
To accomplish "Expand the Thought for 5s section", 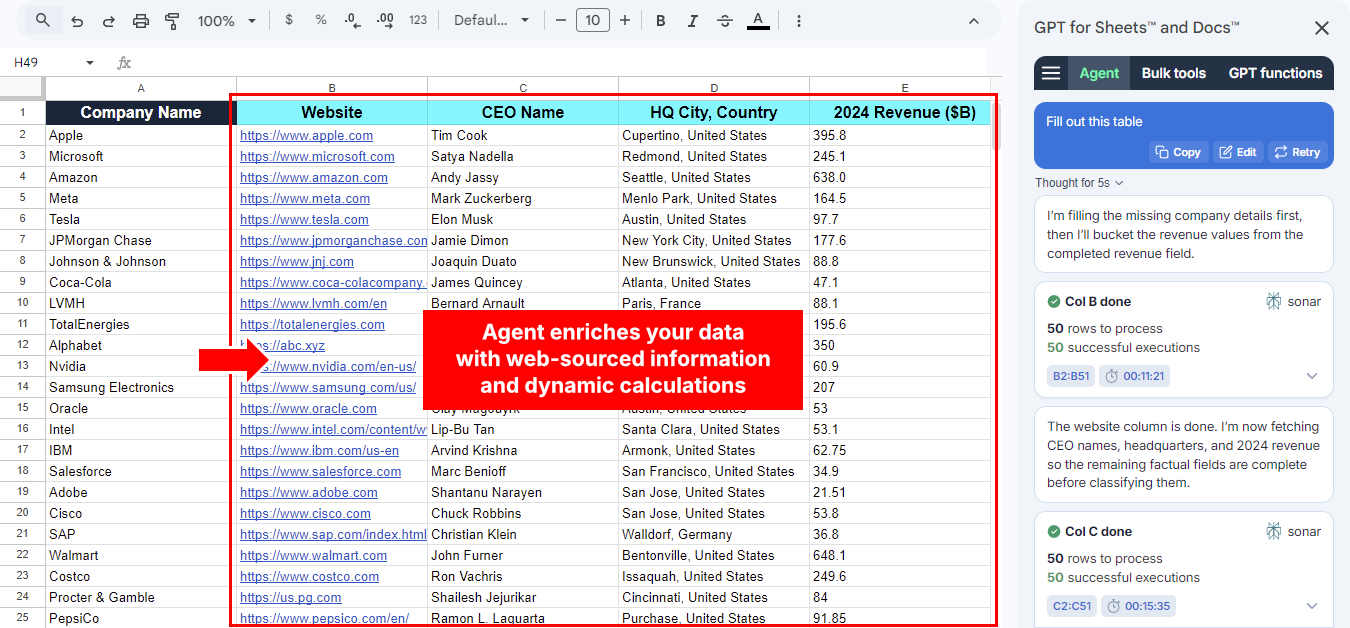I will click(x=1078, y=183).
